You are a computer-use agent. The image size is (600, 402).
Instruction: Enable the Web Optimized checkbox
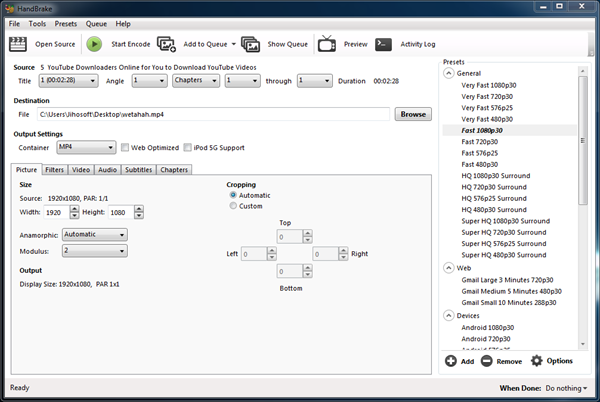point(125,148)
